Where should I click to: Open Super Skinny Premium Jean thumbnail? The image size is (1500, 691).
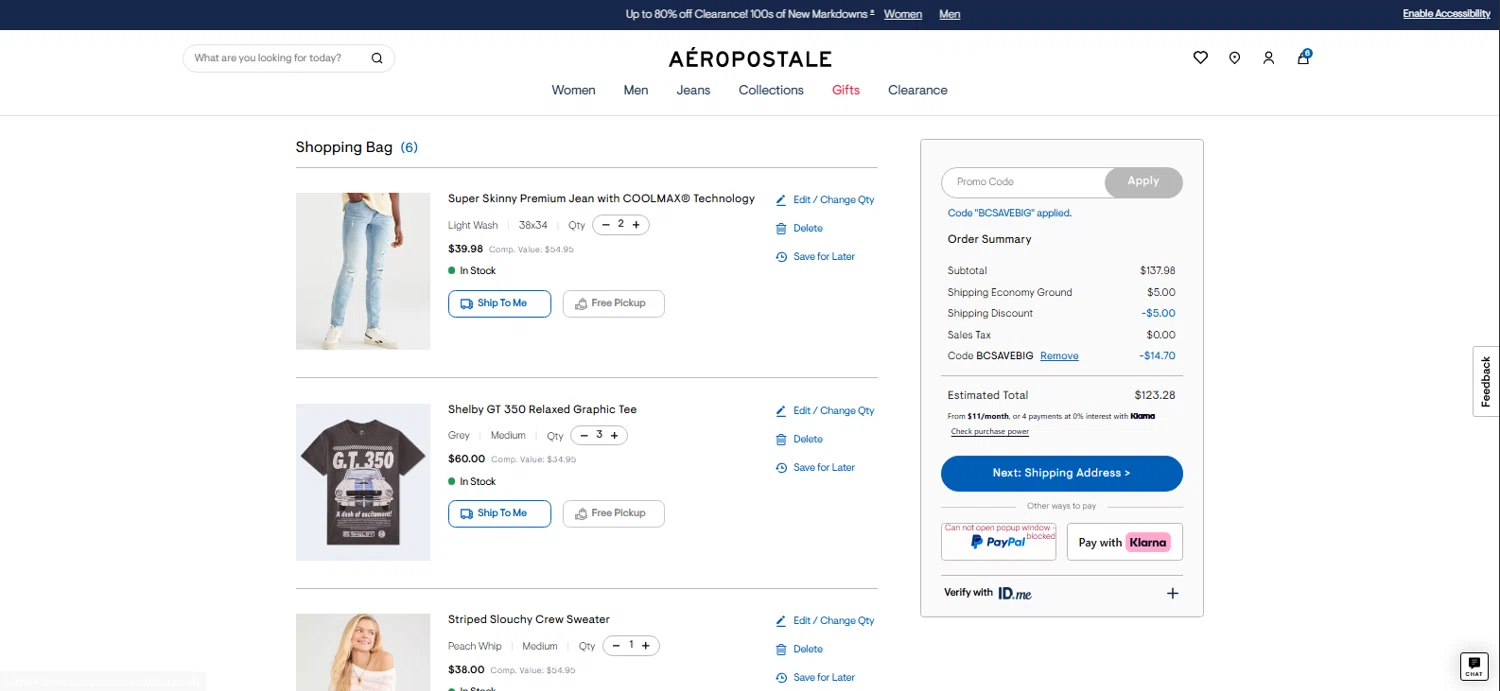pos(363,271)
